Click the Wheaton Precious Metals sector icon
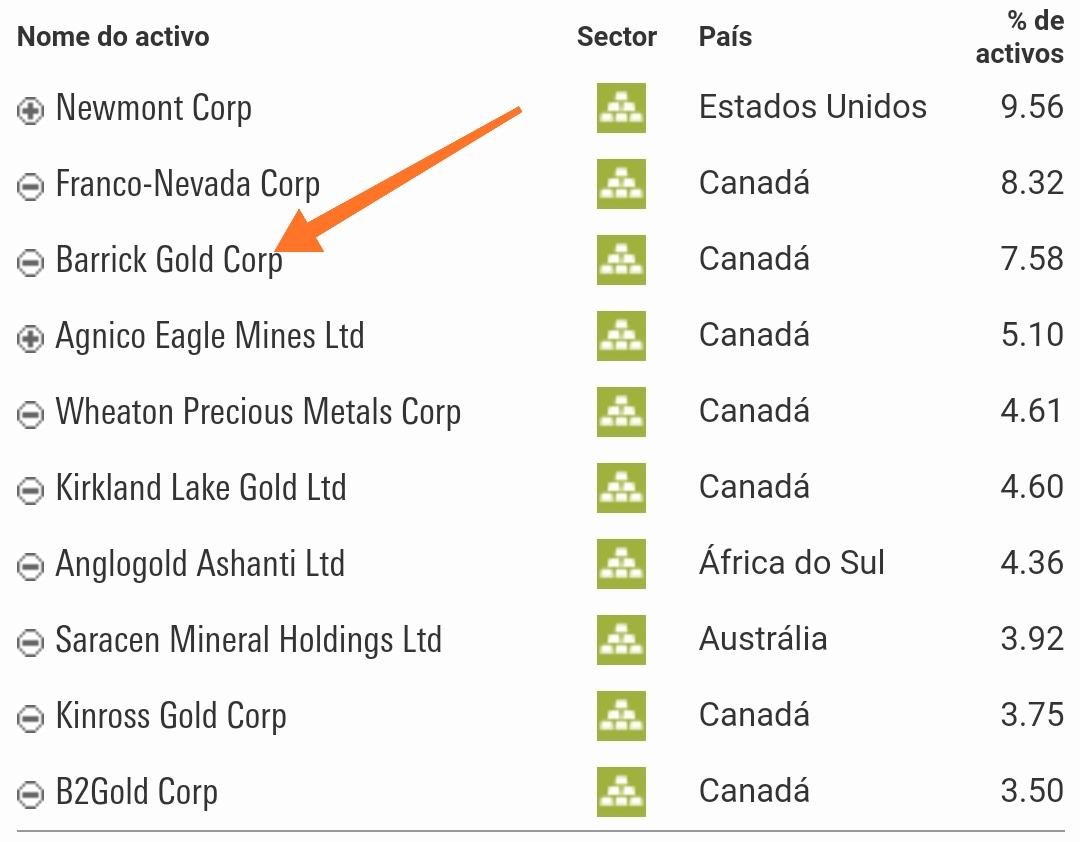This screenshot has width=1080, height=842. pos(621,412)
